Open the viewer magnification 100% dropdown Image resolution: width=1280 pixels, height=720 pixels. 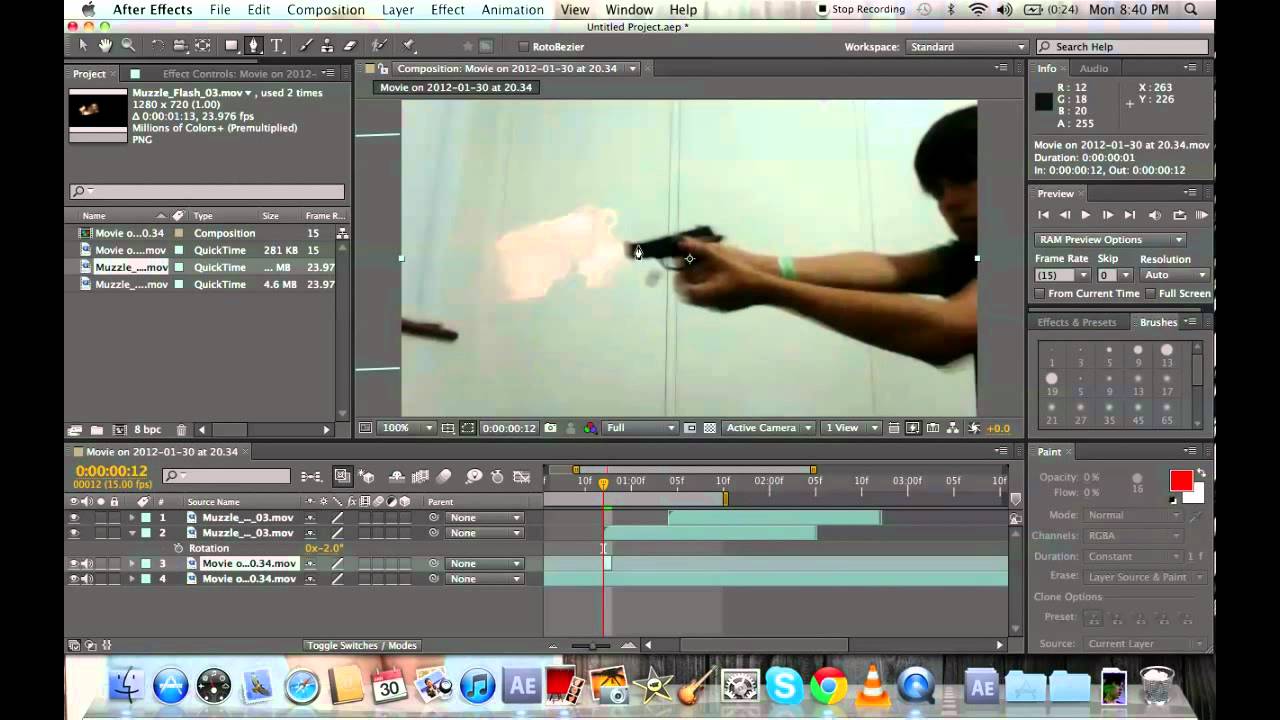tap(407, 428)
